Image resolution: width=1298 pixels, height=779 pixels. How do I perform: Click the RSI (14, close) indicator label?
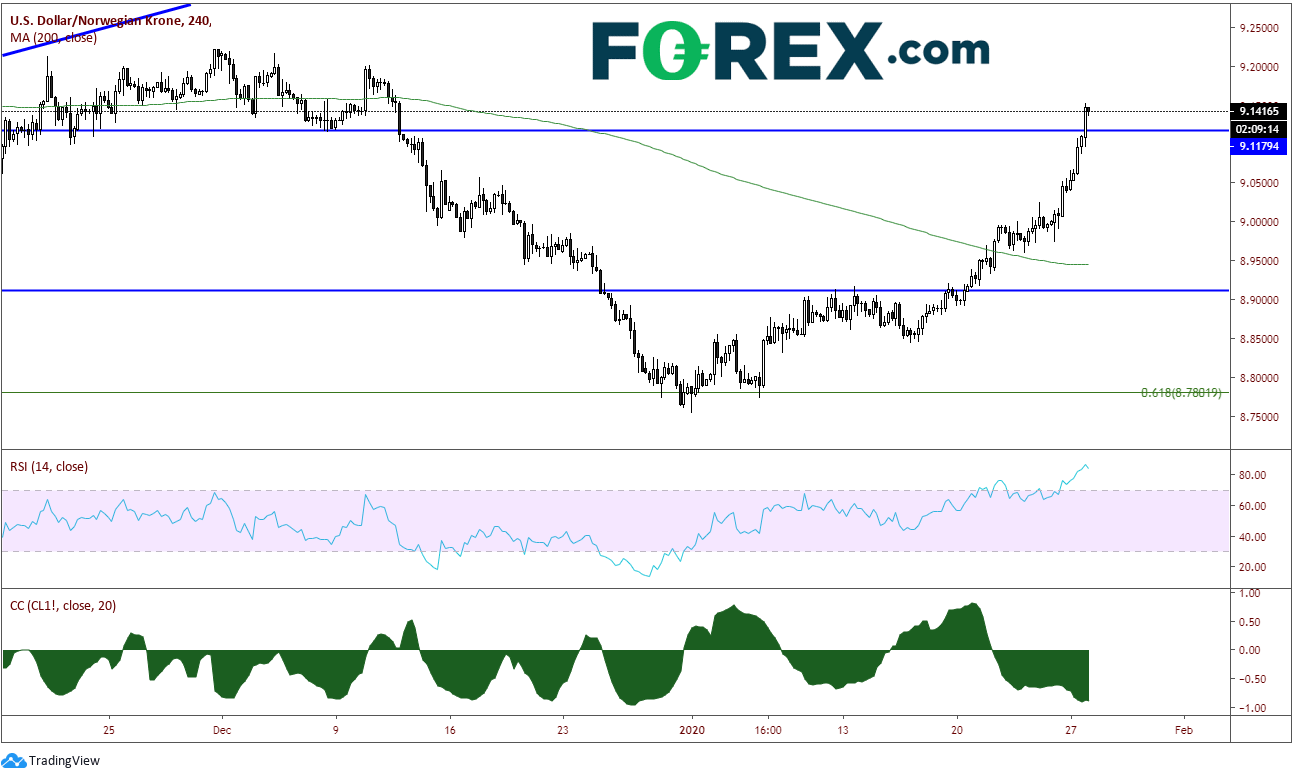click(49, 466)
